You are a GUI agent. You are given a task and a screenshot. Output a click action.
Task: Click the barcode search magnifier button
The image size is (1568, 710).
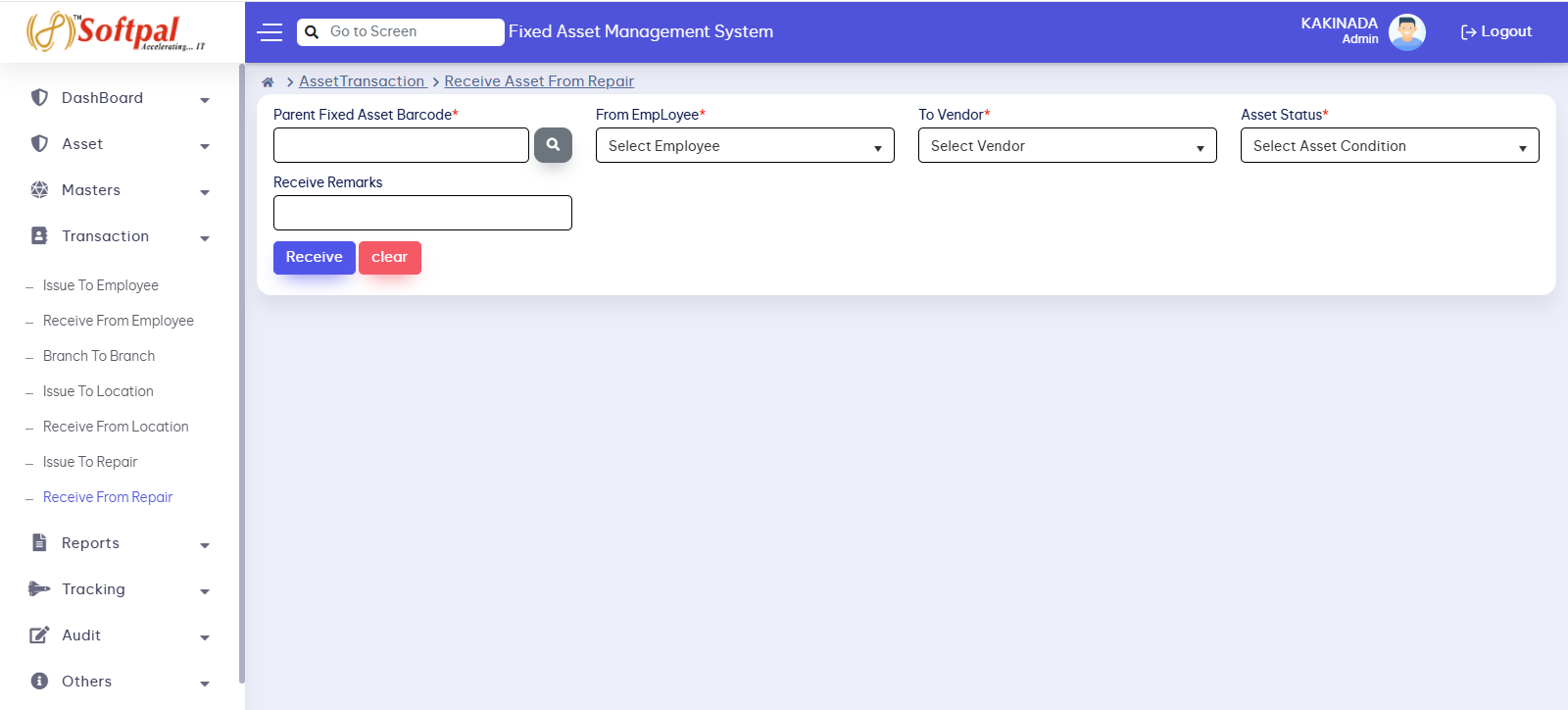(x=553, y=145)
